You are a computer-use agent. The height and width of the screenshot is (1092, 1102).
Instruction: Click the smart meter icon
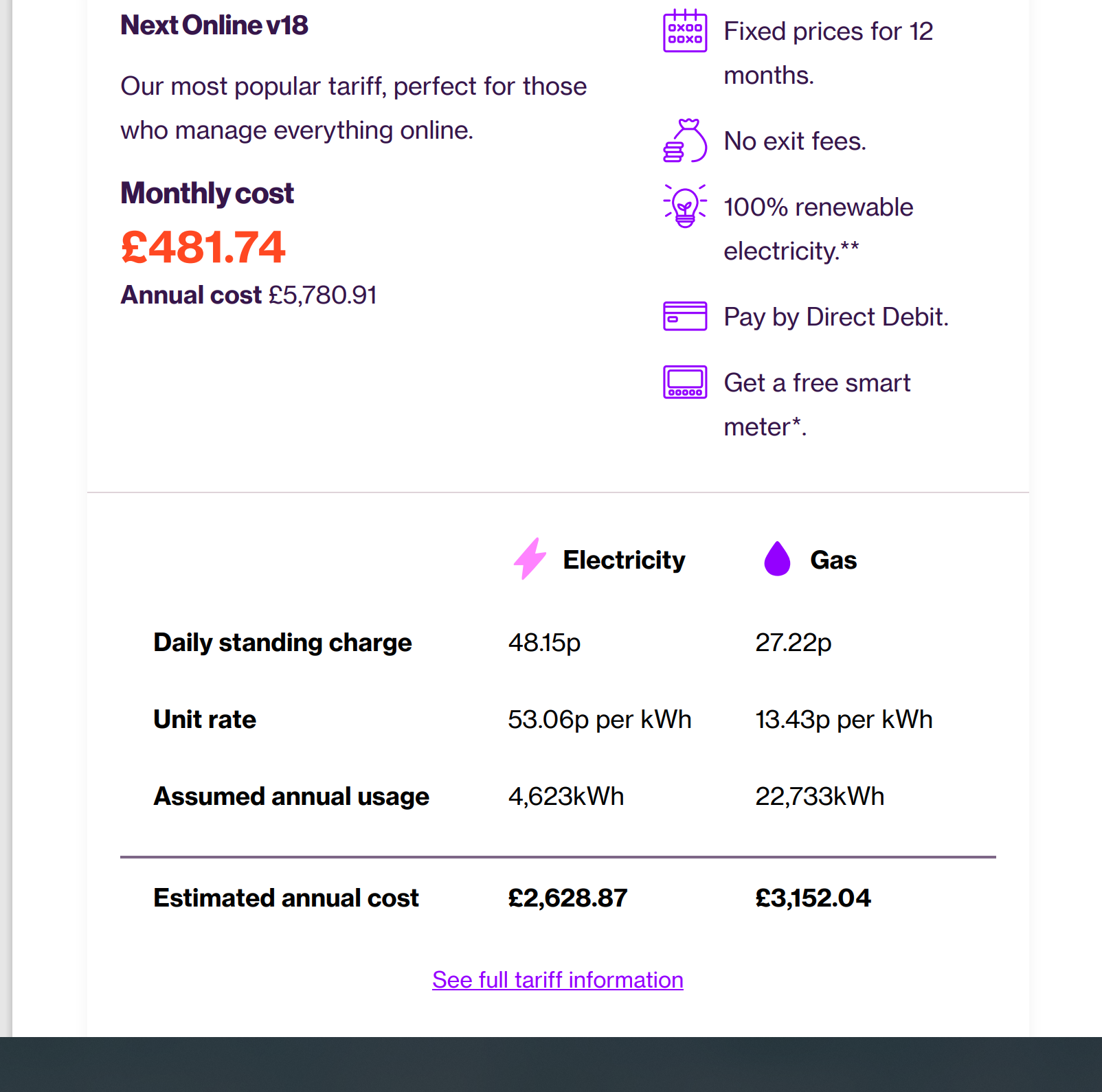pos(684,382)
